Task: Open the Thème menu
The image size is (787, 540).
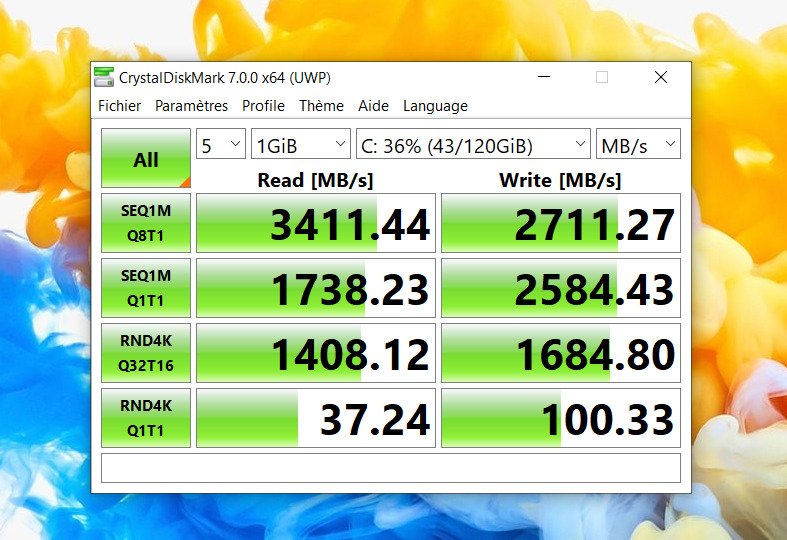Action: [321, 106]
